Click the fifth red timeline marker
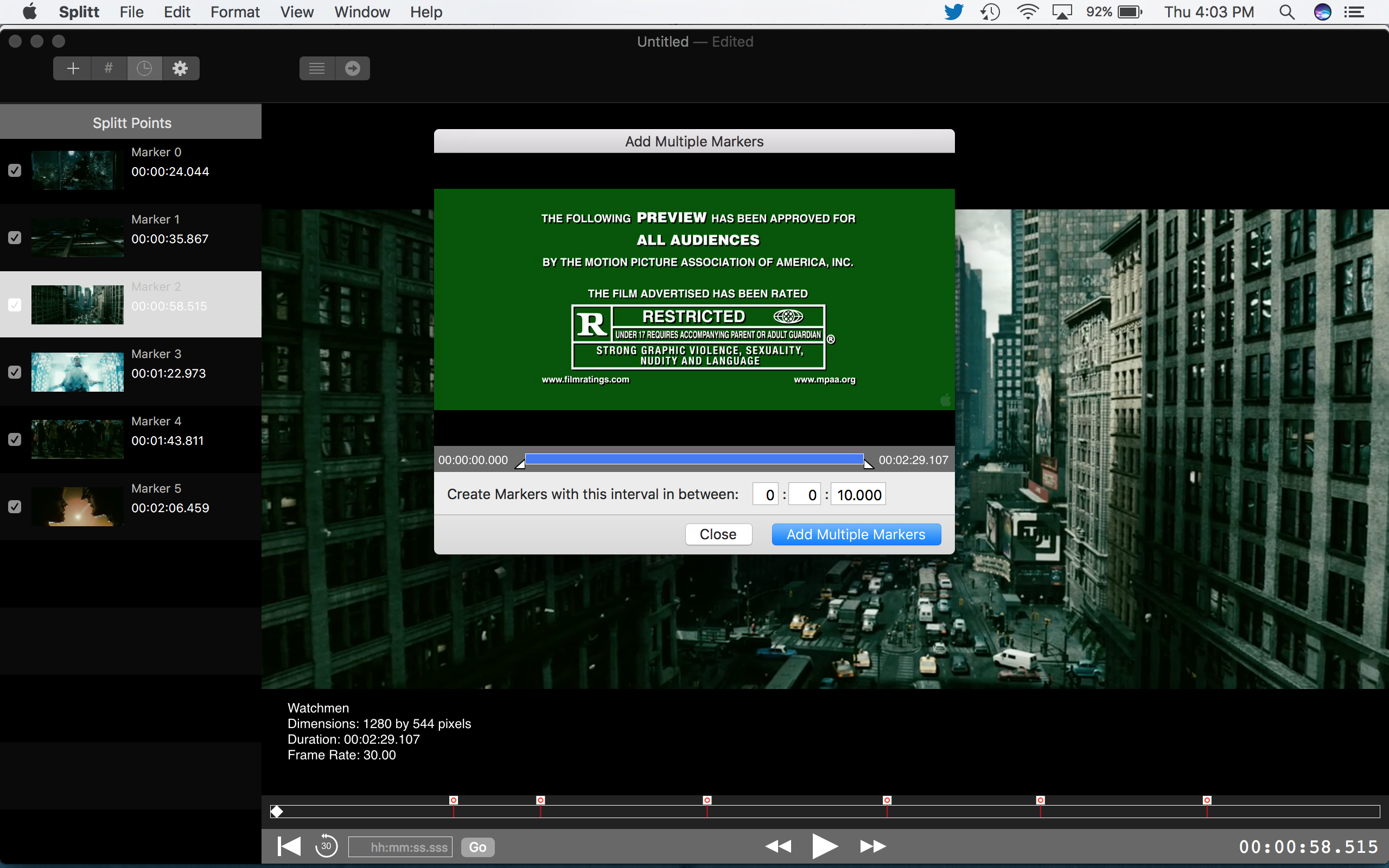The height and width of the screenshot is (868, 1389). coord(1040,800)
